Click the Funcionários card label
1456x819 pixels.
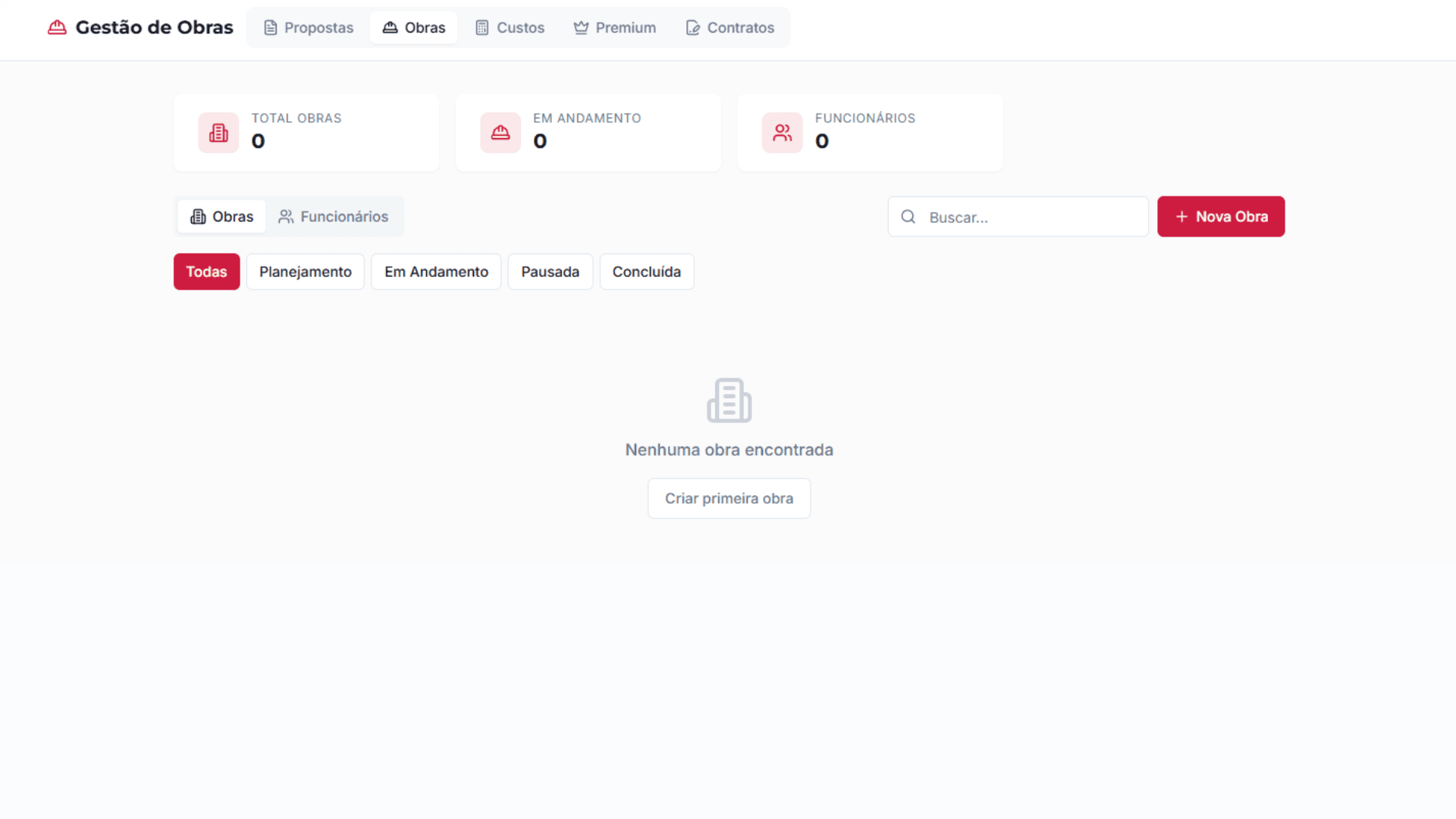(x=865, y=118)
